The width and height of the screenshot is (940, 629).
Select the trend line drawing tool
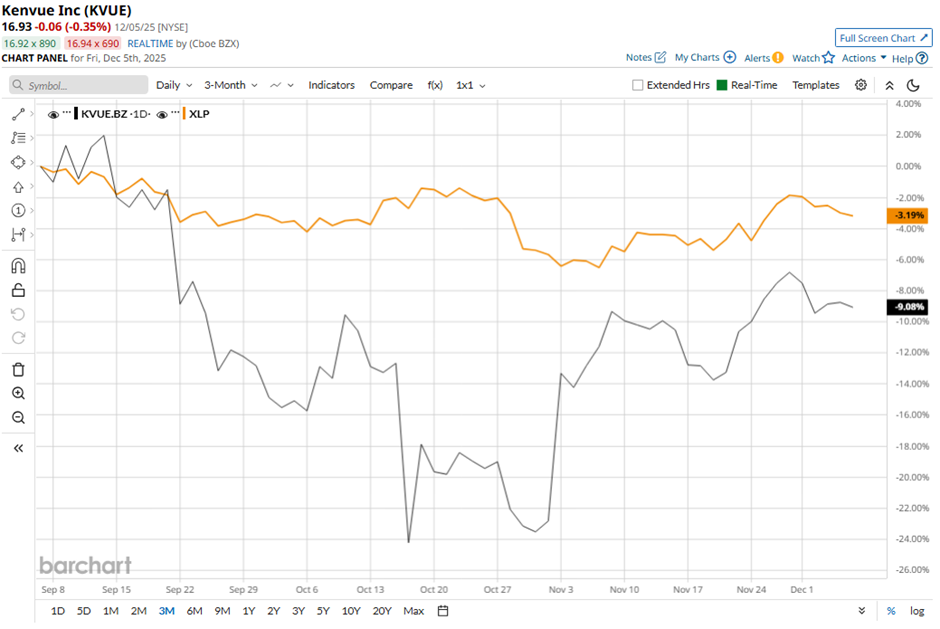click(x=18, y=114)
